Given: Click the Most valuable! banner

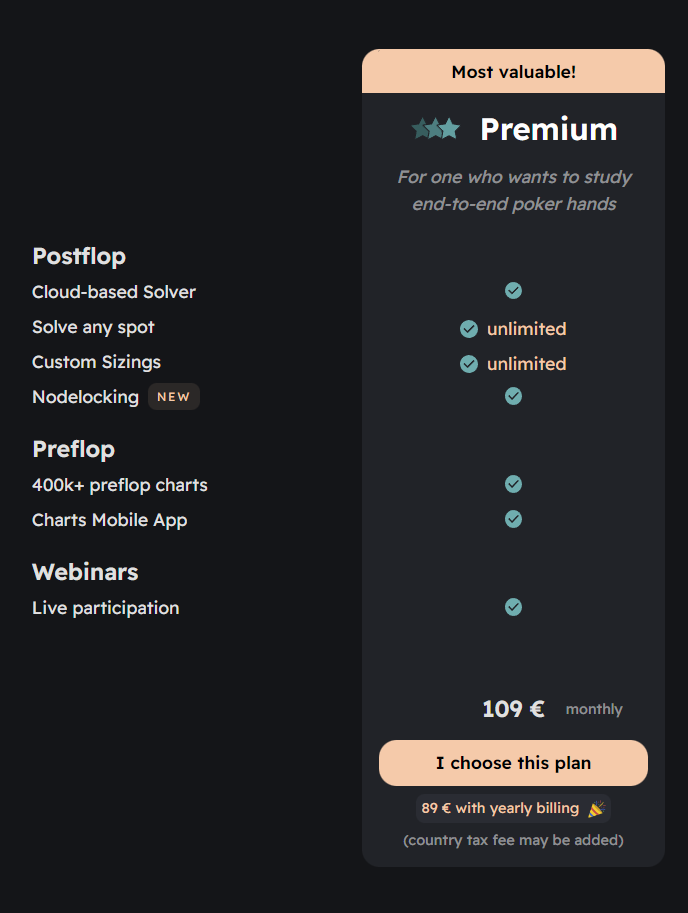Looking at the screenshot, I should [x=513, y=72].
